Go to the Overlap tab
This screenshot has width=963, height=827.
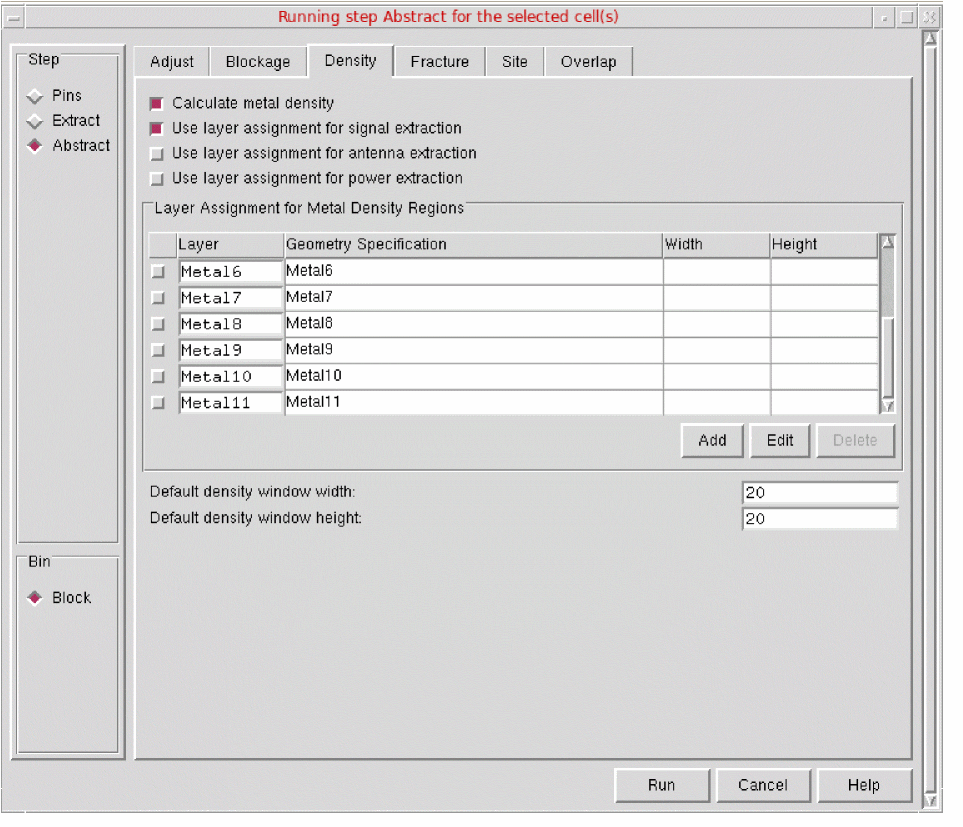[x=588, y=62]
